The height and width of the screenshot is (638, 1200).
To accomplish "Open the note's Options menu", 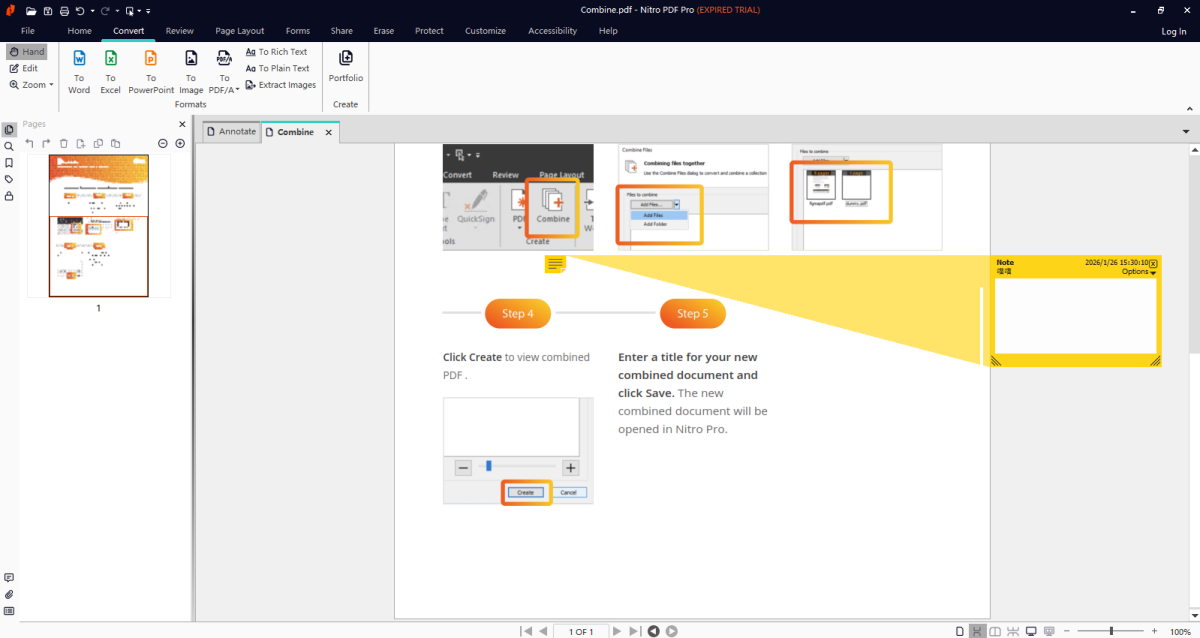I will tap(1138, 272).
